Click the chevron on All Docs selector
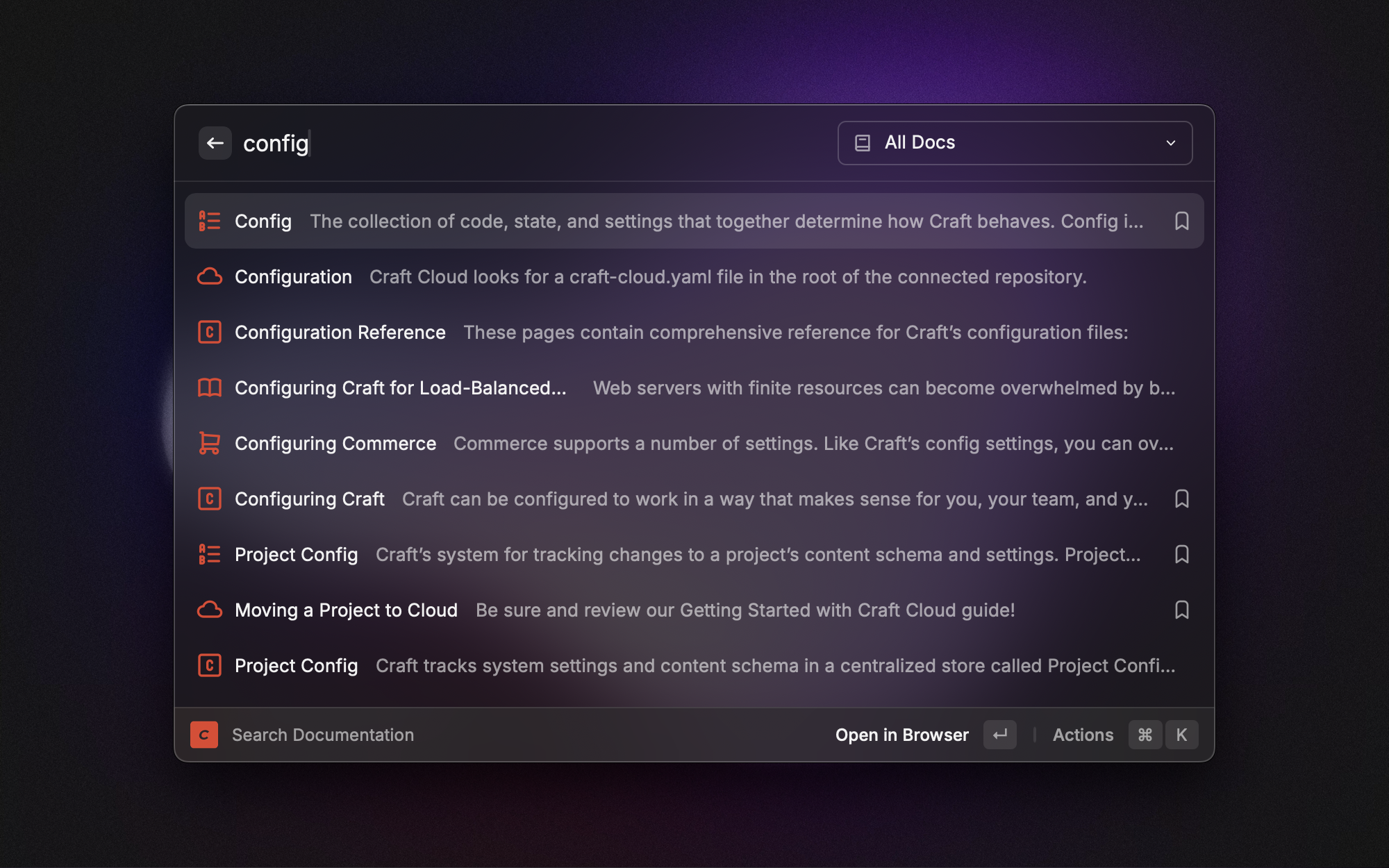 tap(1171, 143)
